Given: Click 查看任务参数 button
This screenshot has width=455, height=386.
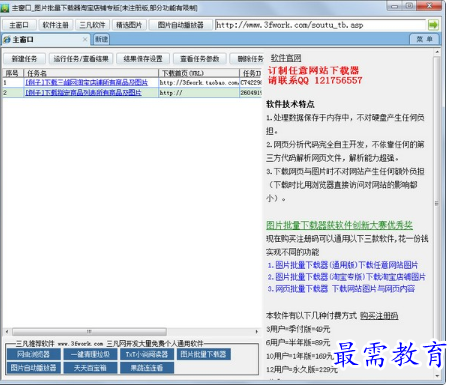Looking at the screenshot, I should coord(199,59).
